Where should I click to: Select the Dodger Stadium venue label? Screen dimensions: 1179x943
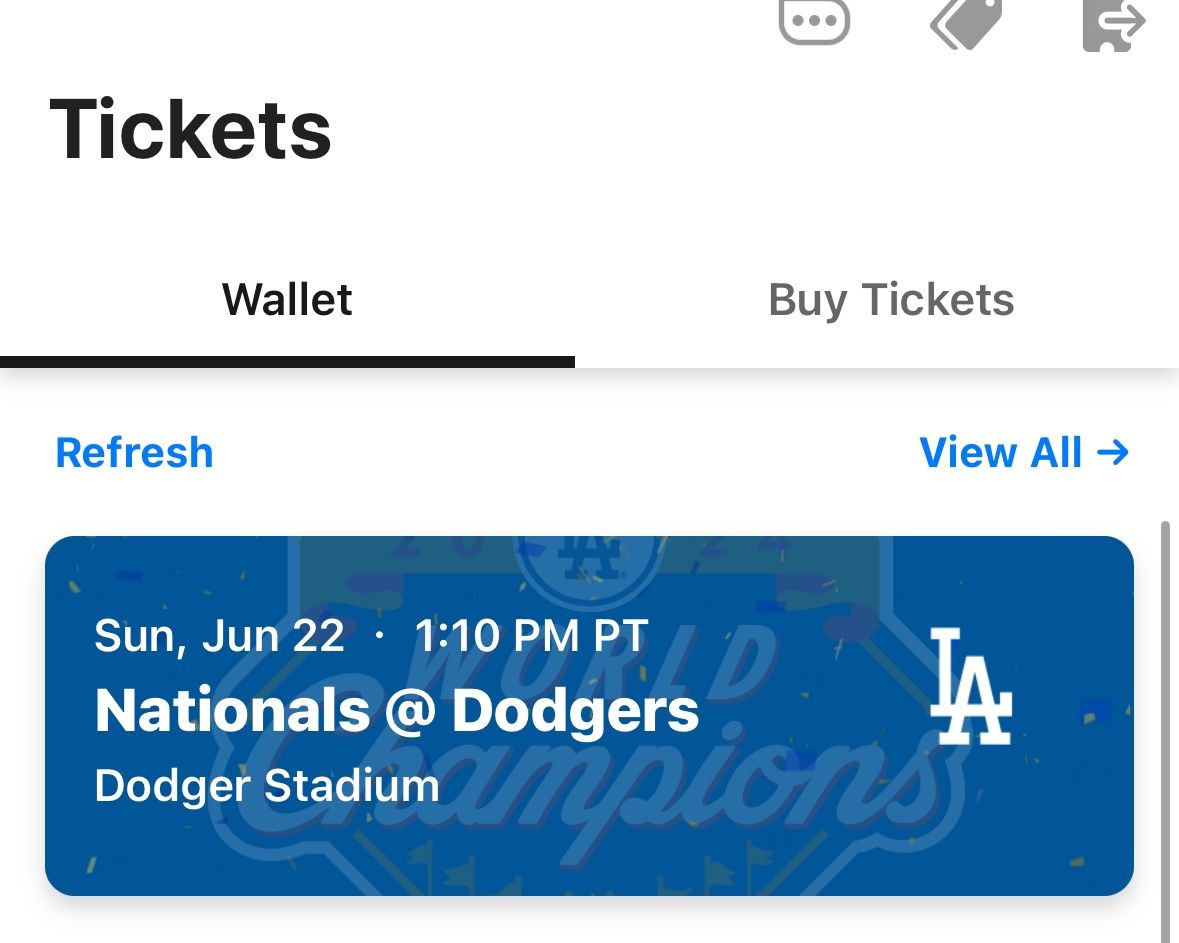click(x=267, y=786)
